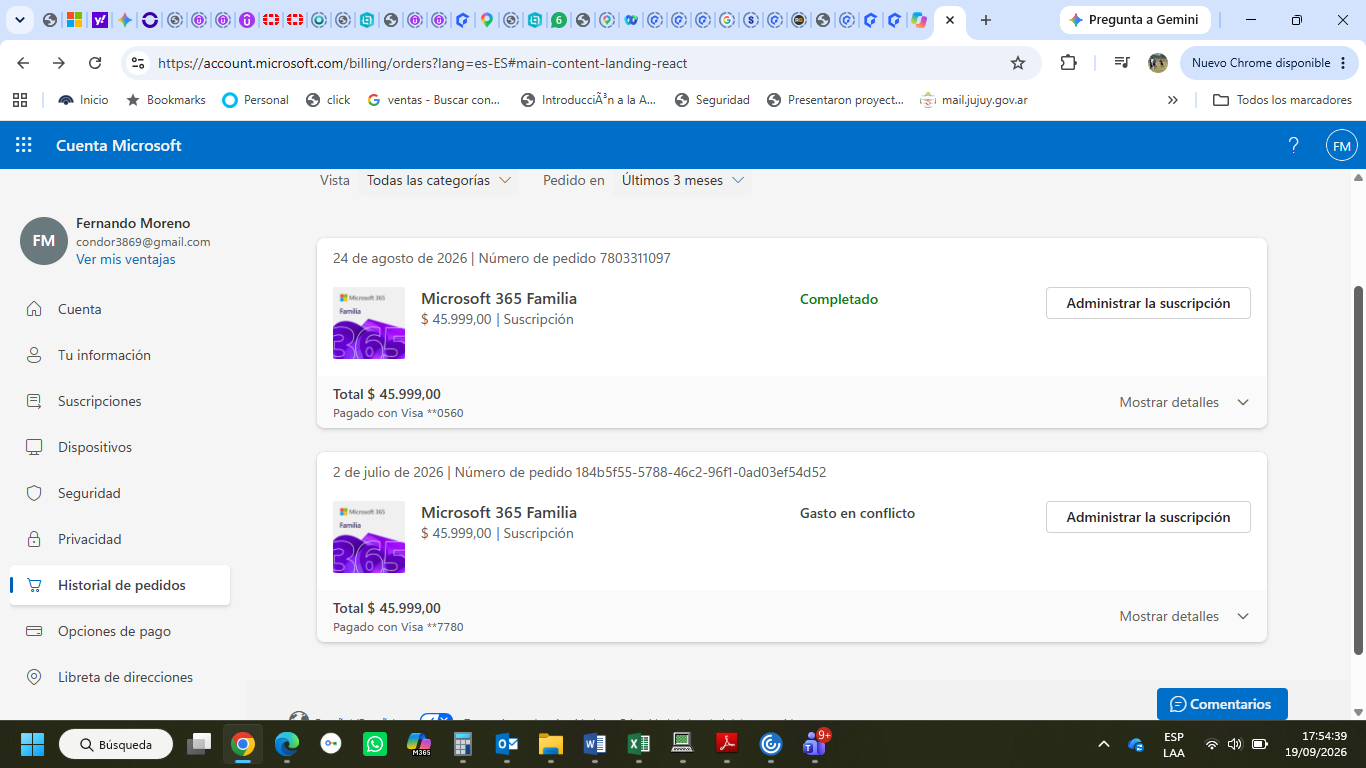Viewport: 1366px width, 768px height.
Task: Click the Microsoft 365 thumbnail of 2 de julio order
Action: (369, 537)
